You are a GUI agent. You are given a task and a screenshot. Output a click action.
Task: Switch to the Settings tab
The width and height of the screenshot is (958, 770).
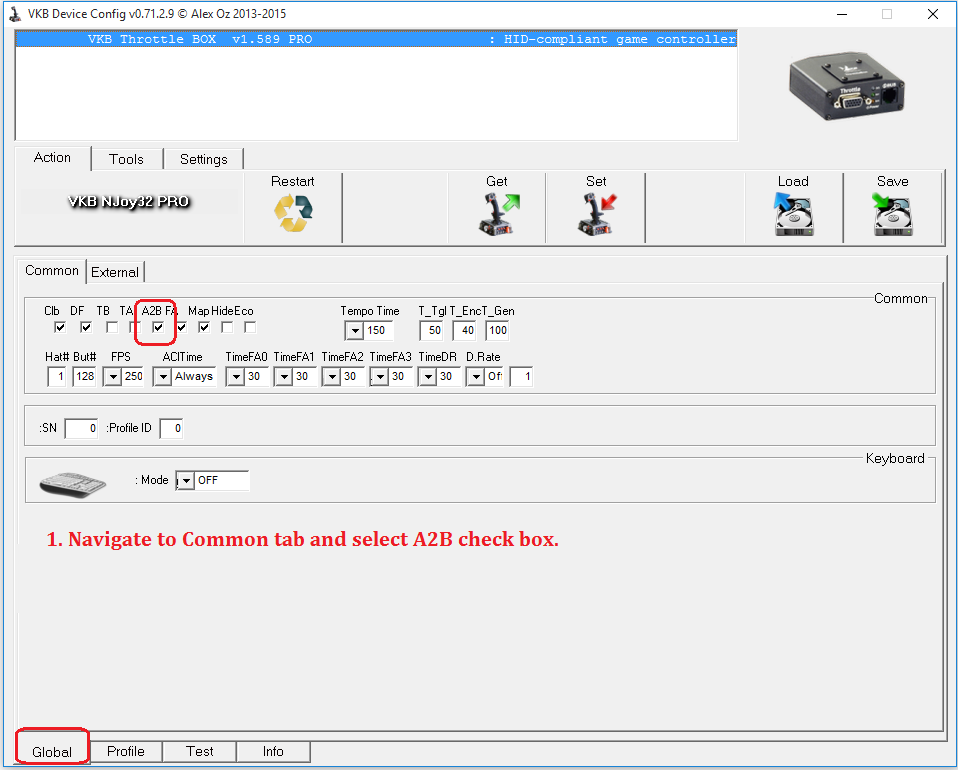[203, 159]
